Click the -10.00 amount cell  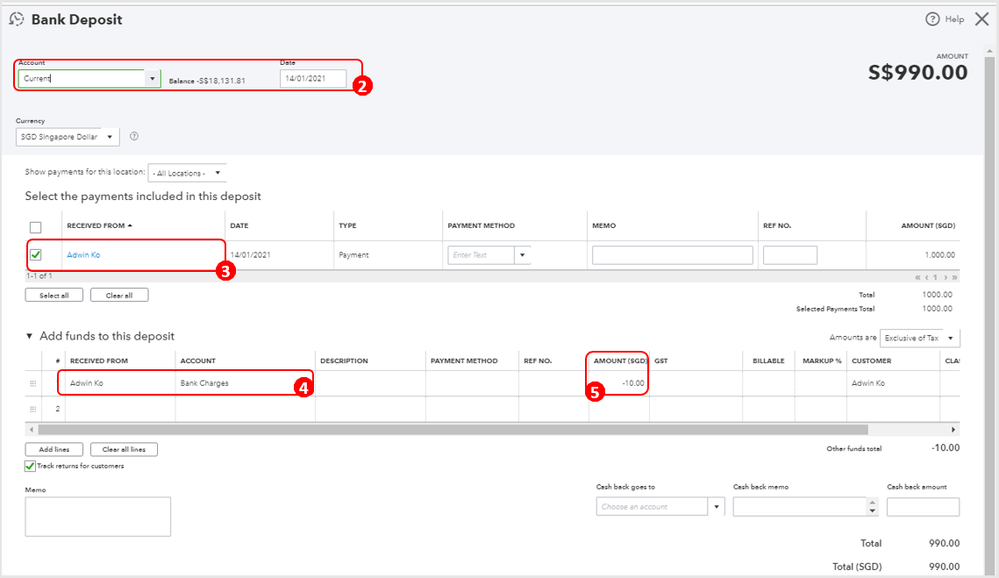(619, 384)
